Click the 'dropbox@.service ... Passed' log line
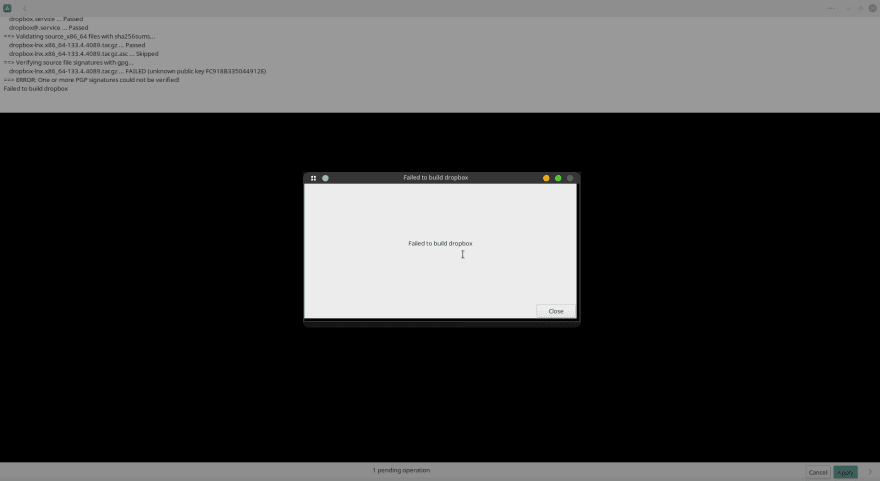Viewport: 880px width, 481px height. pos(48,28)
